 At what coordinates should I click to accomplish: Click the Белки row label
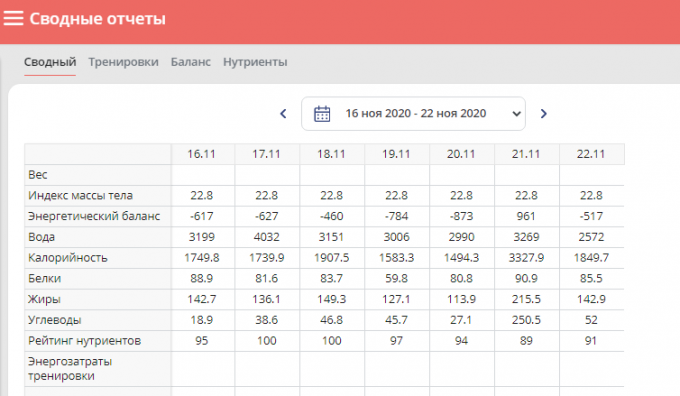44,278
